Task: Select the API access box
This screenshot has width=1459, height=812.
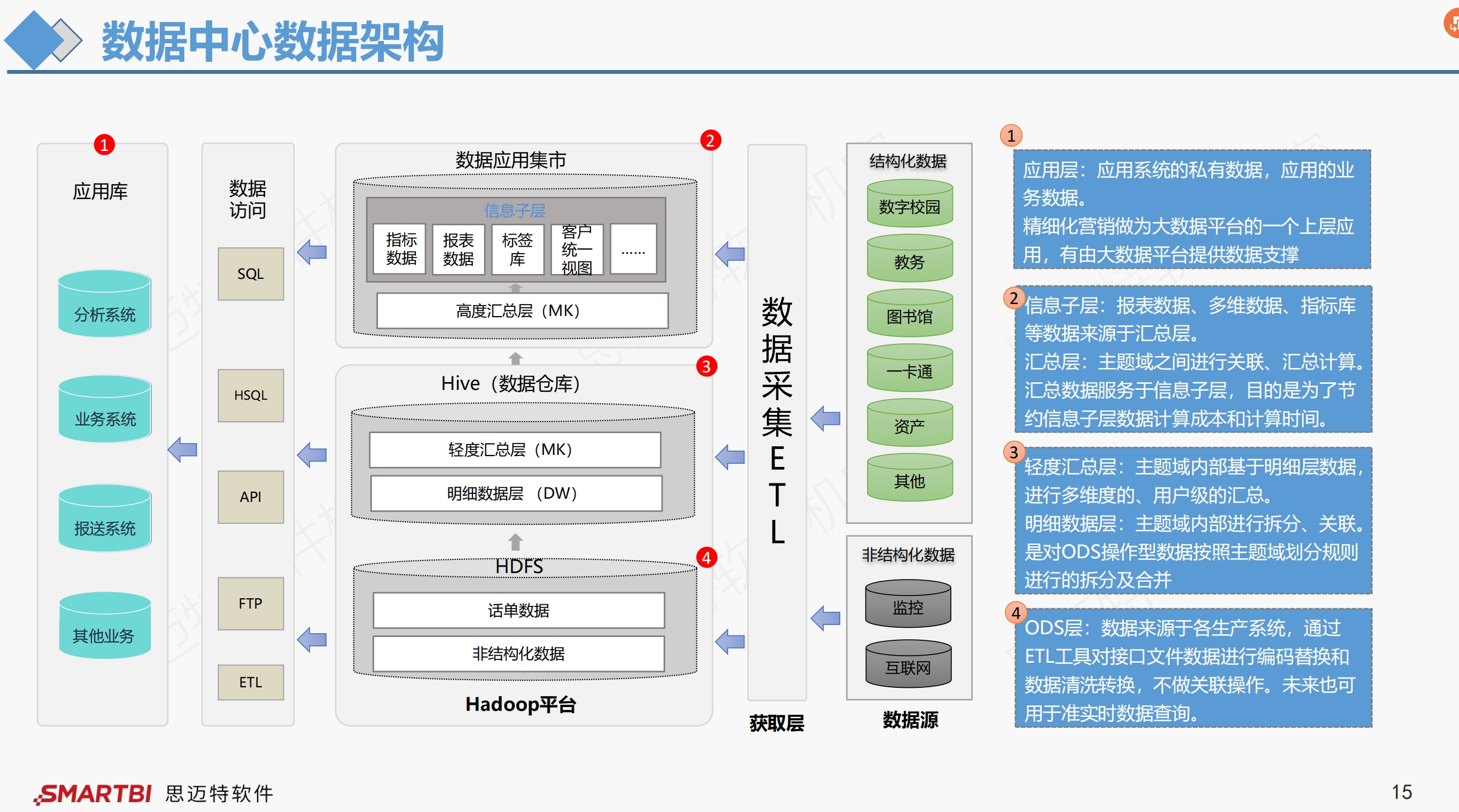Action: tap(251, 496)
